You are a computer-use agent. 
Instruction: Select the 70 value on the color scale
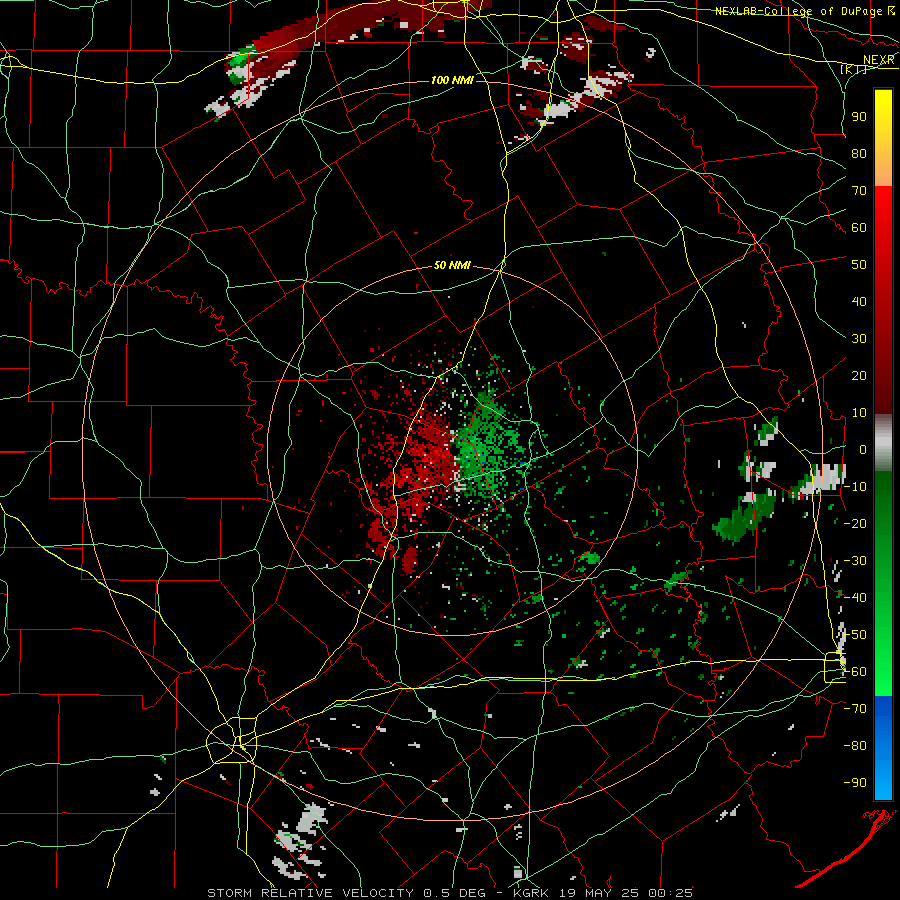click(859, 191)
